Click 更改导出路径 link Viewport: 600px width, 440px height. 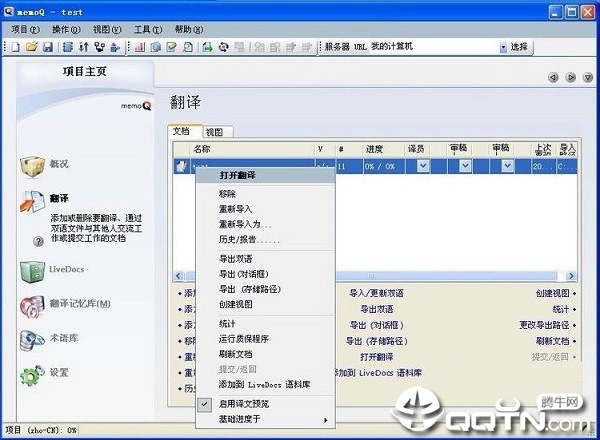(544, 325)
